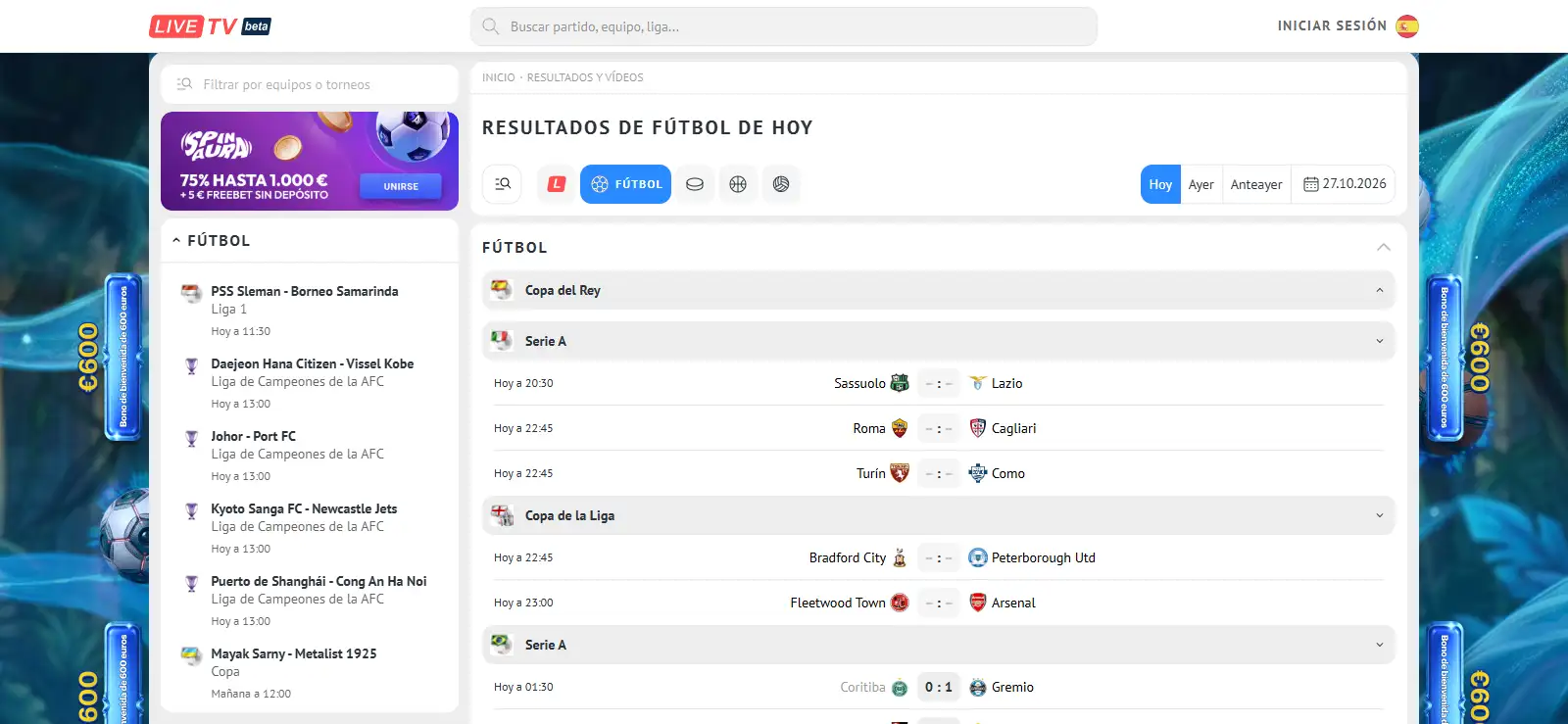Go to INICIO breadcrumb link

pos(499,77)
